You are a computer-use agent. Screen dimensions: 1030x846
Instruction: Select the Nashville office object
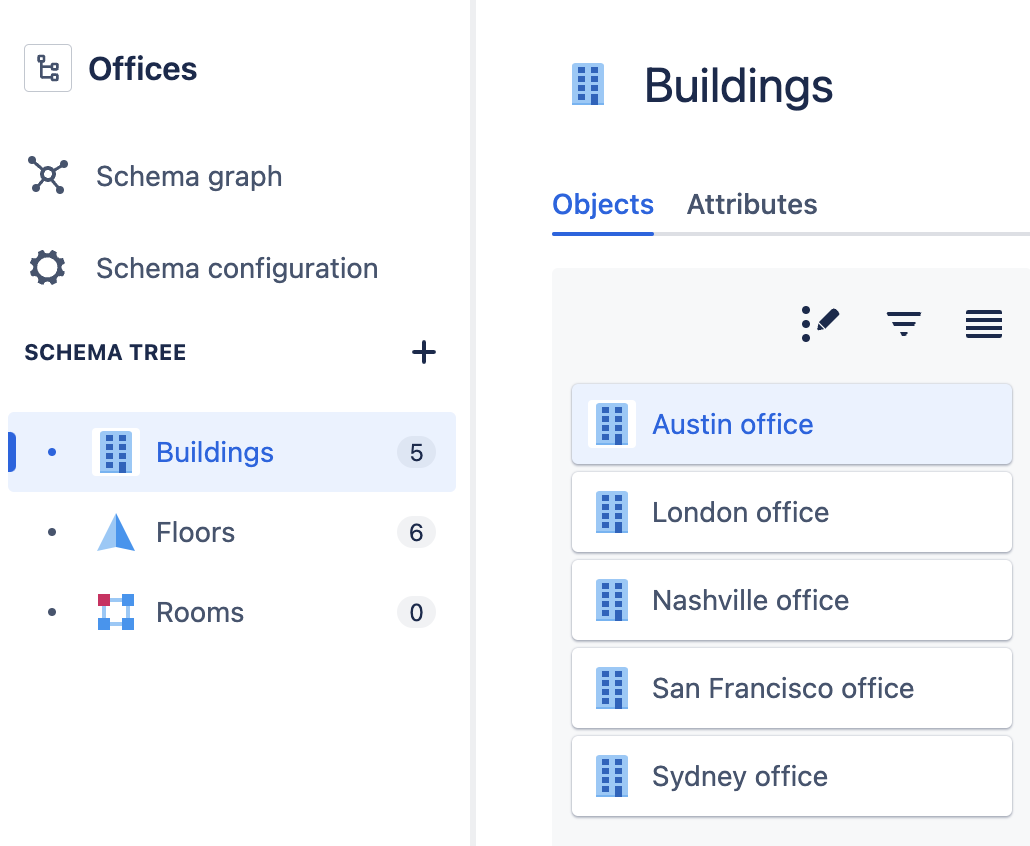pyautogui.click(x=792, y=600)
